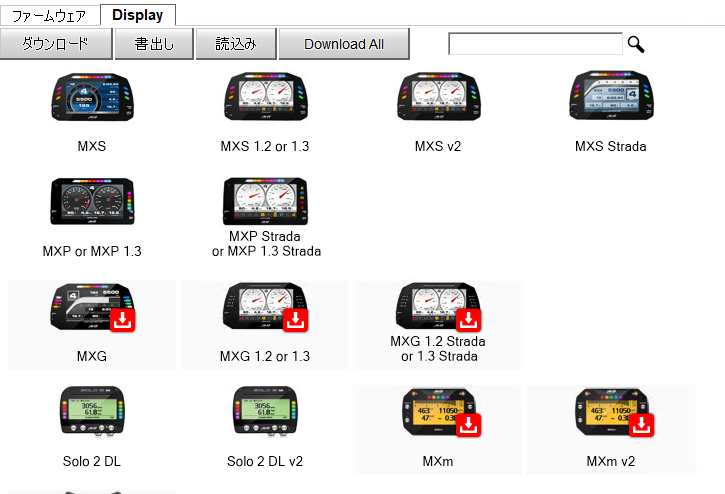
Task: Choose the MXG 1.2 Strada device image
Action: pos(438,306)
